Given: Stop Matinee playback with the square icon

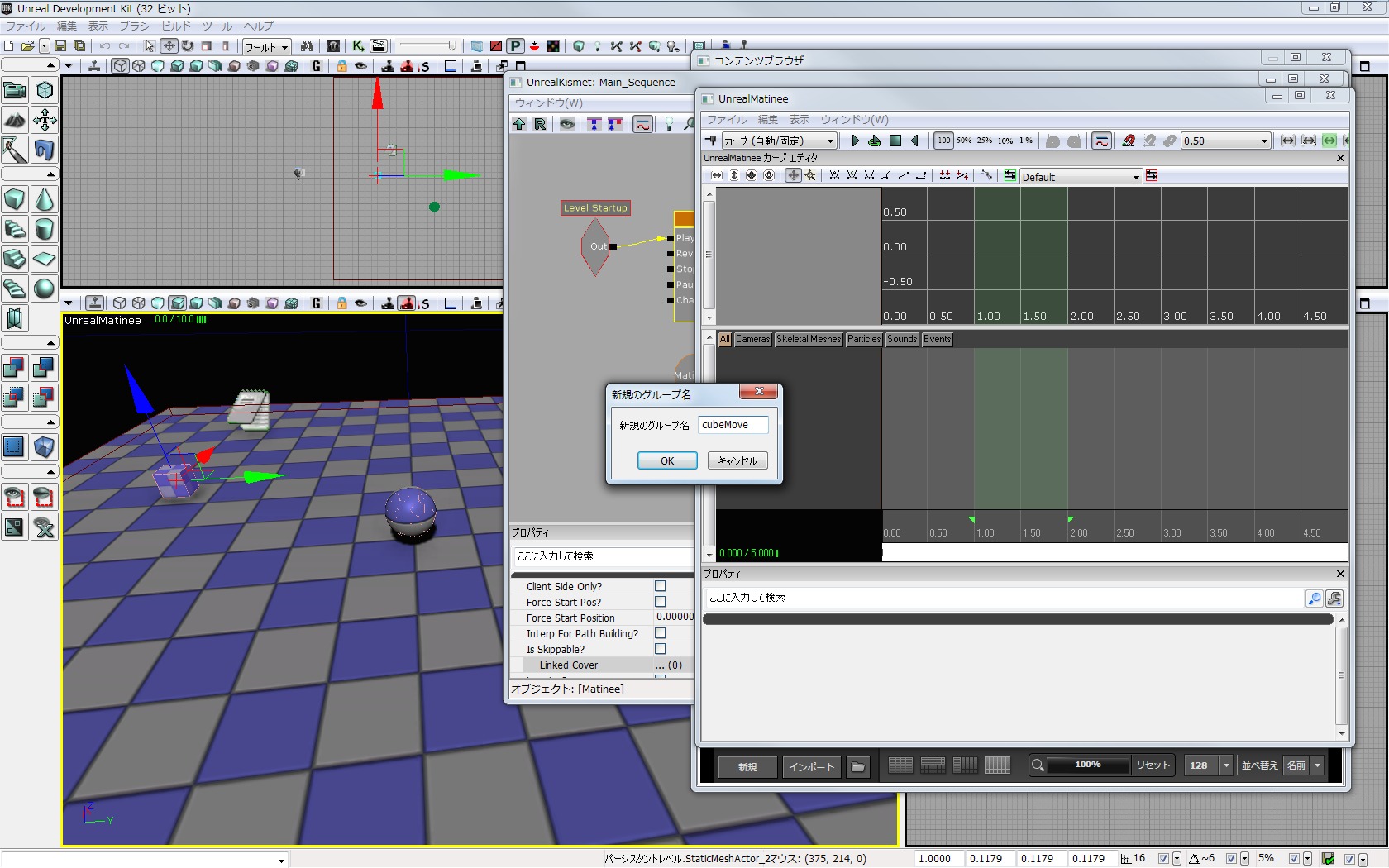Looking at the screenshot, I should point(895,141).
